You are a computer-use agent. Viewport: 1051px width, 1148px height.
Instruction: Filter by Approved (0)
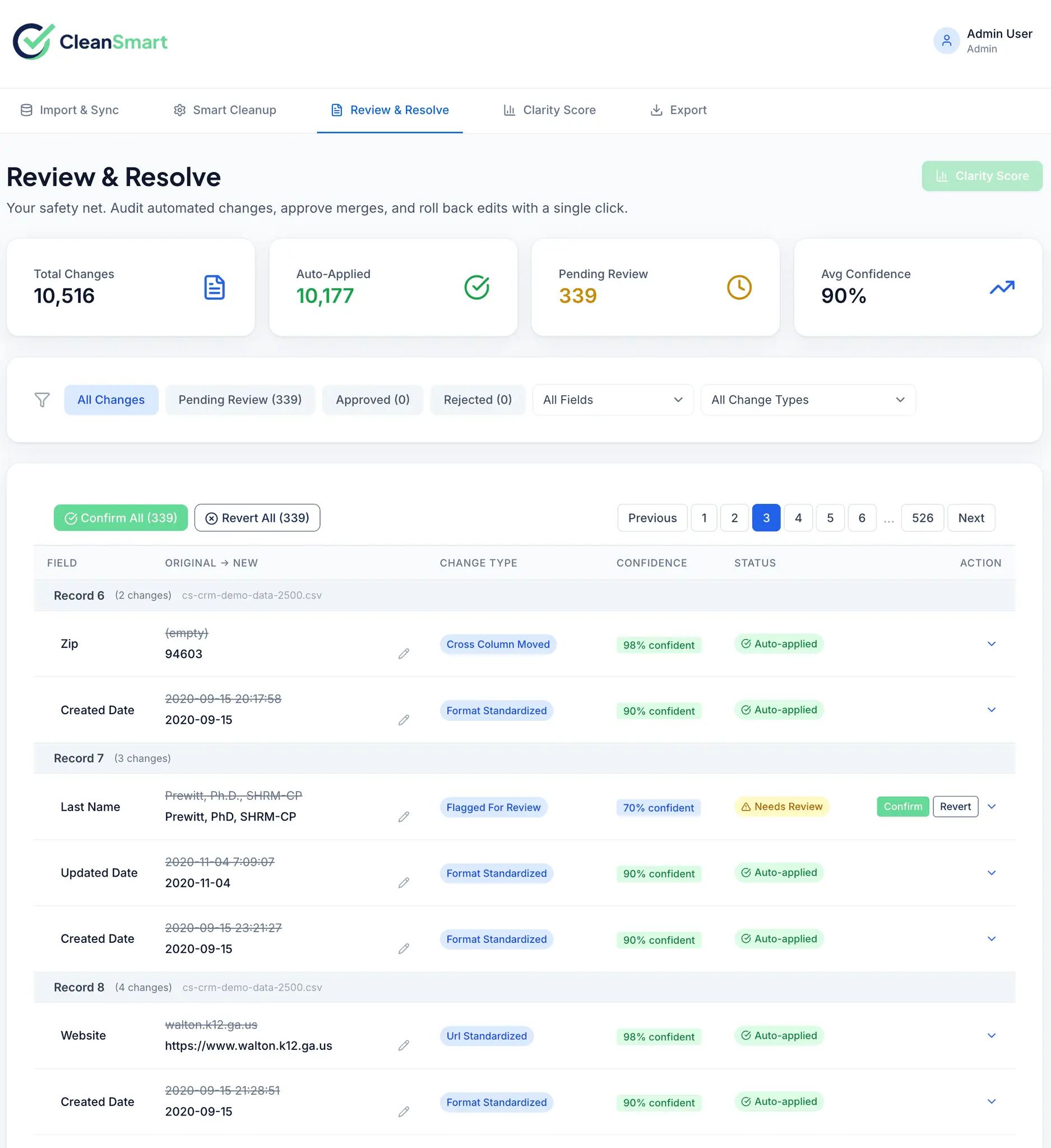(372, 400)
